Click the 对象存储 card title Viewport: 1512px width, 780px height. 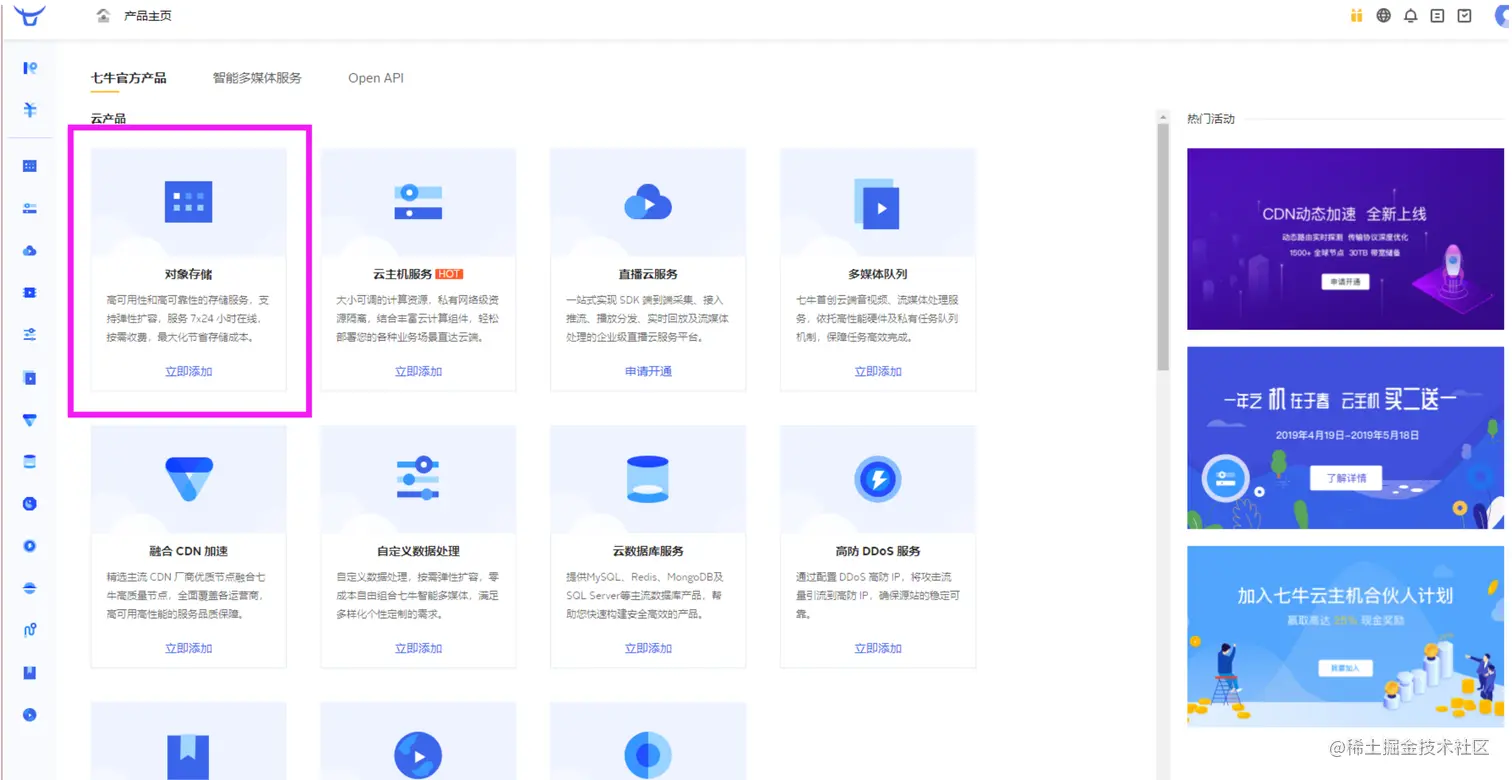pyautogui.click(x=189, y=274)
